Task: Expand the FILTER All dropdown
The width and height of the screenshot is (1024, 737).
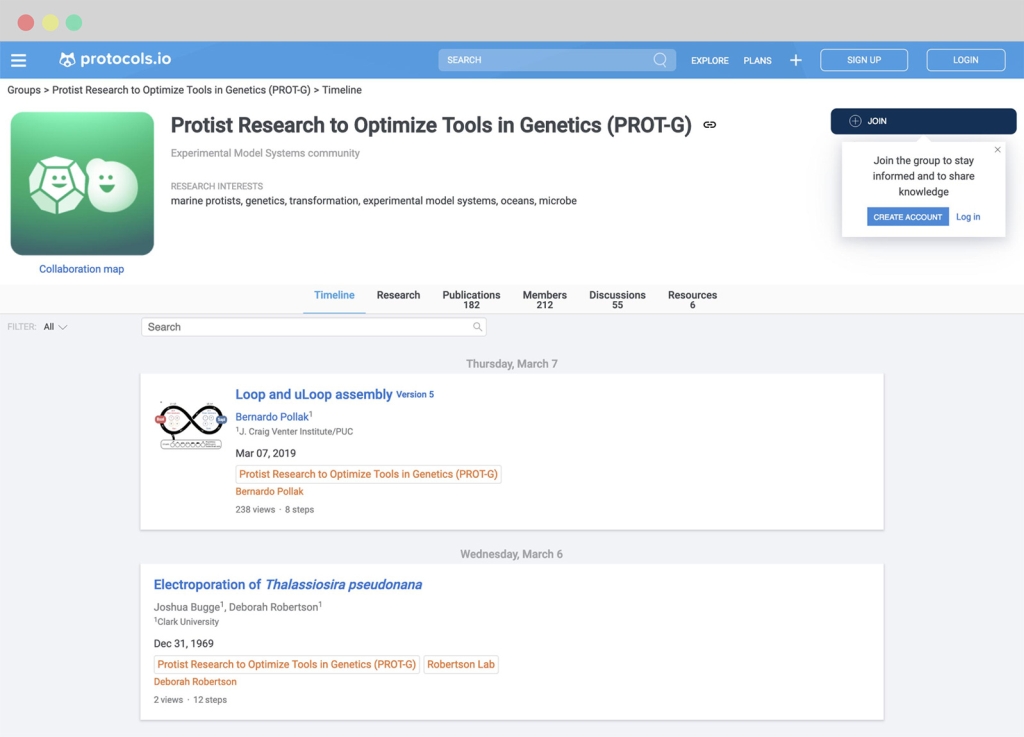Action: click(55, 326)
